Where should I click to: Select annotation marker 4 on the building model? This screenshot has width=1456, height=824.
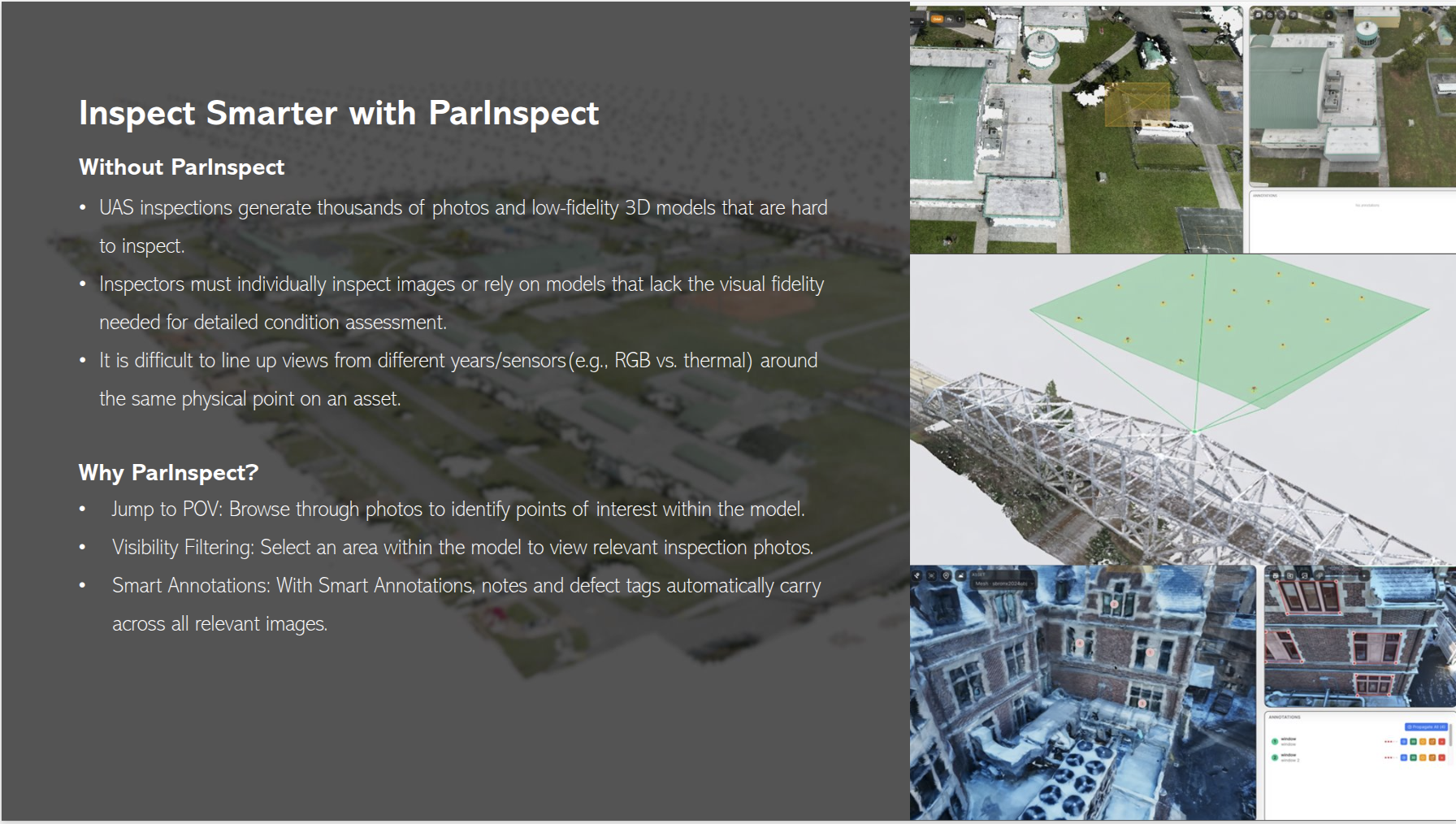(1080, 643)
